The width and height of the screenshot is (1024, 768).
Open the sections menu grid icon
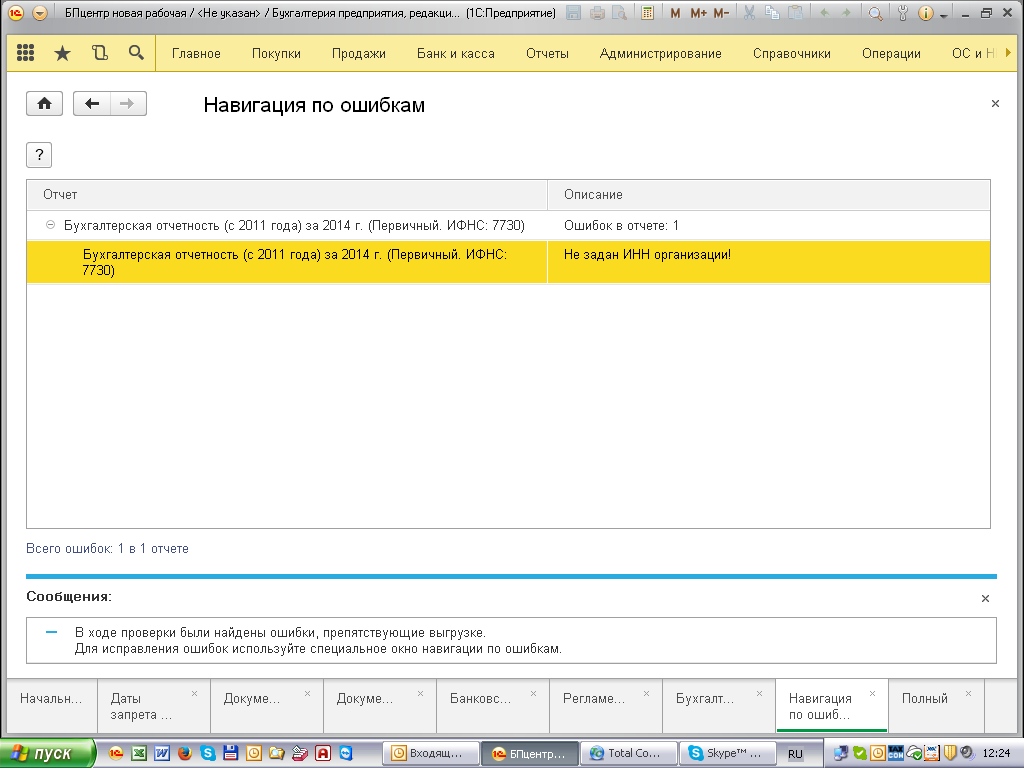tap(26, 53)
